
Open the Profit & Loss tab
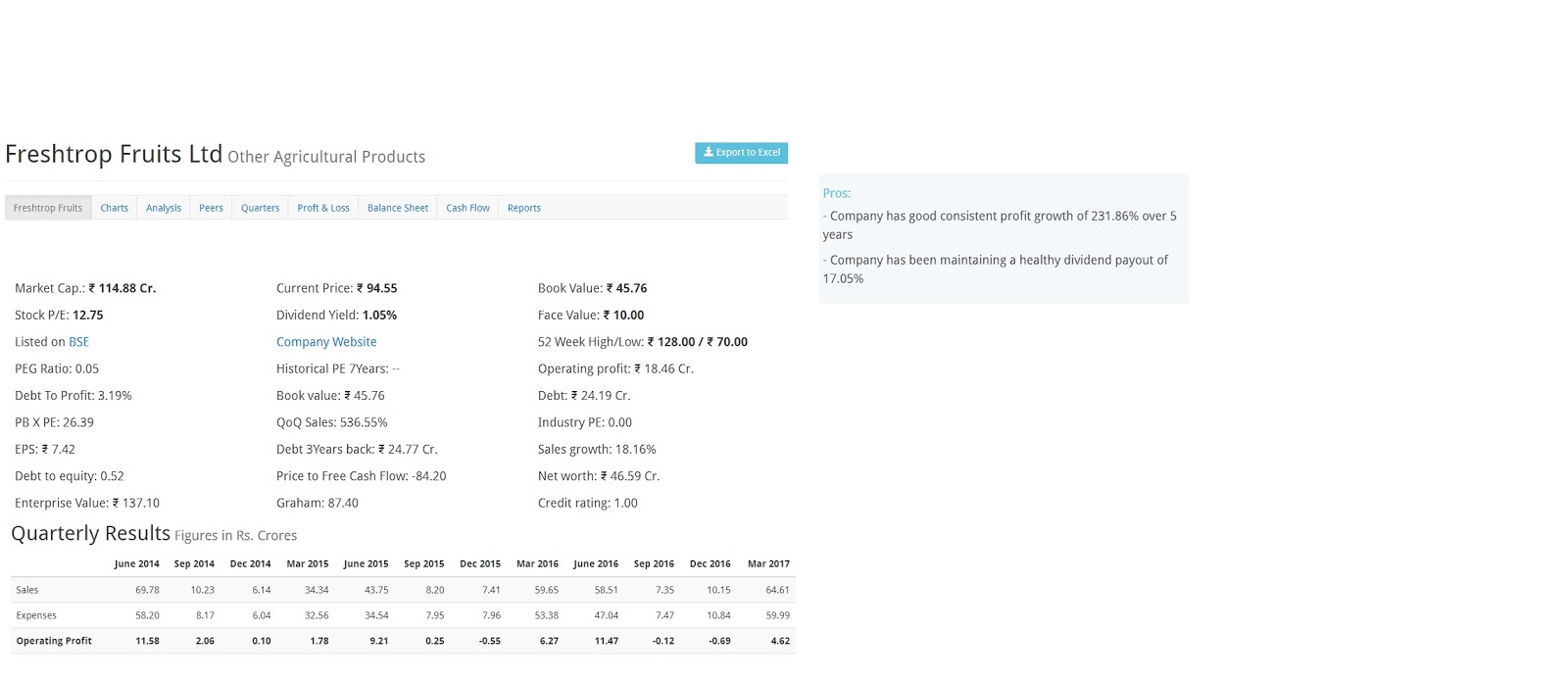323,208
